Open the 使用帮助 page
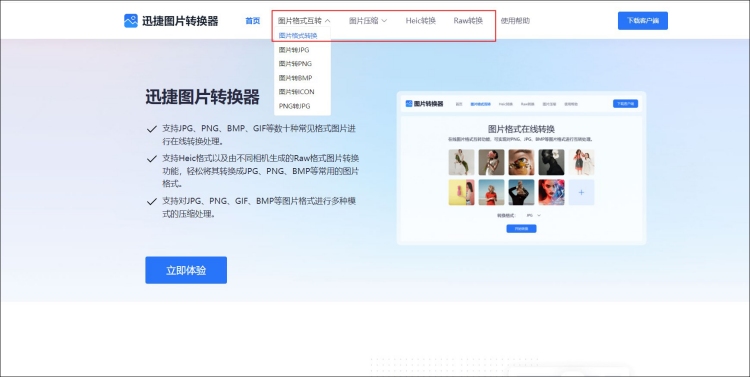The image size is (750, 377). pos(515,21)
